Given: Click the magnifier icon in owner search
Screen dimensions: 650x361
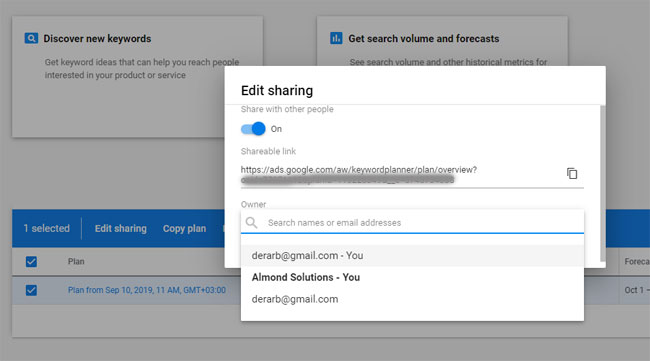Looking at the screenshot, I should pos(251,223).
